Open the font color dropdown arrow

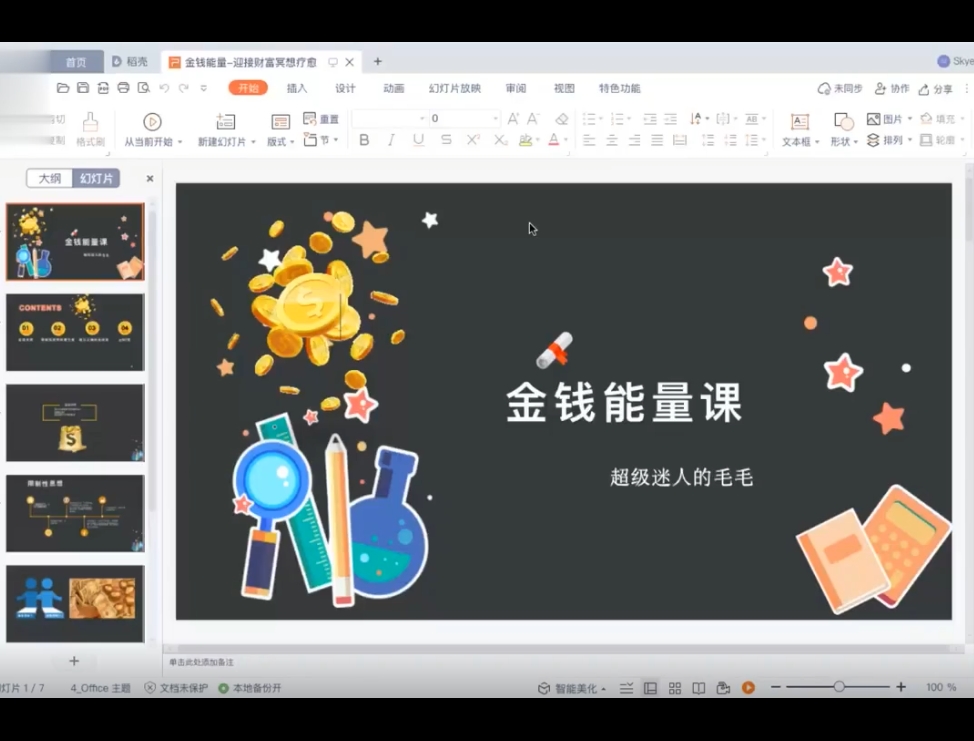click(x=566, y=140)
